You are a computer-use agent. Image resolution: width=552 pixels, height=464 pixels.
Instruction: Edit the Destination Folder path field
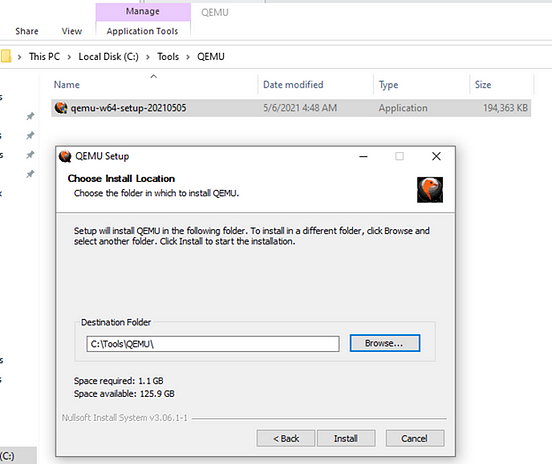pyautogui.click(x=213, y=344)
